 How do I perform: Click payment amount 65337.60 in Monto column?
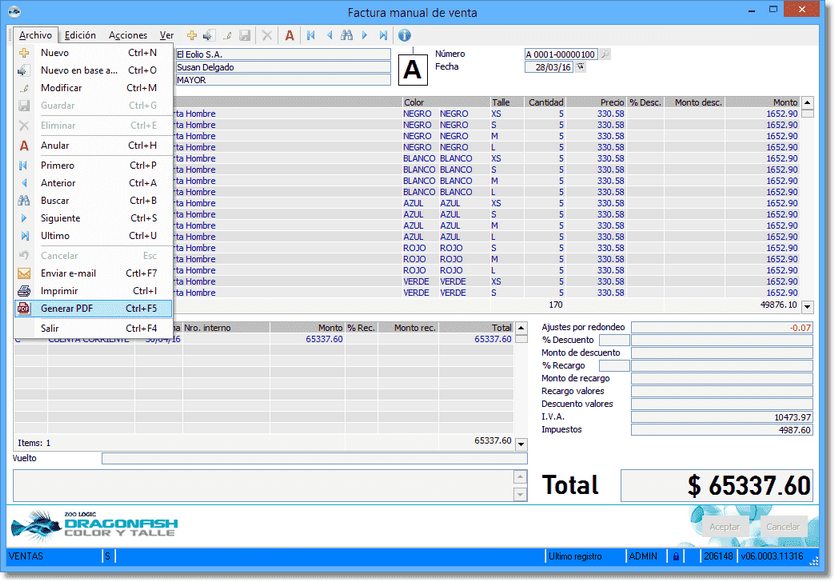(324, 339)
